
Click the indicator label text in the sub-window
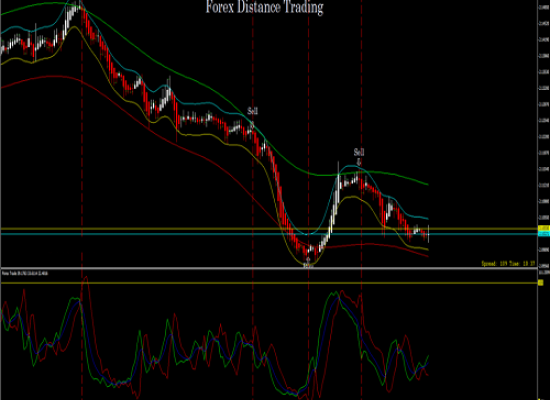click(25, 273)
